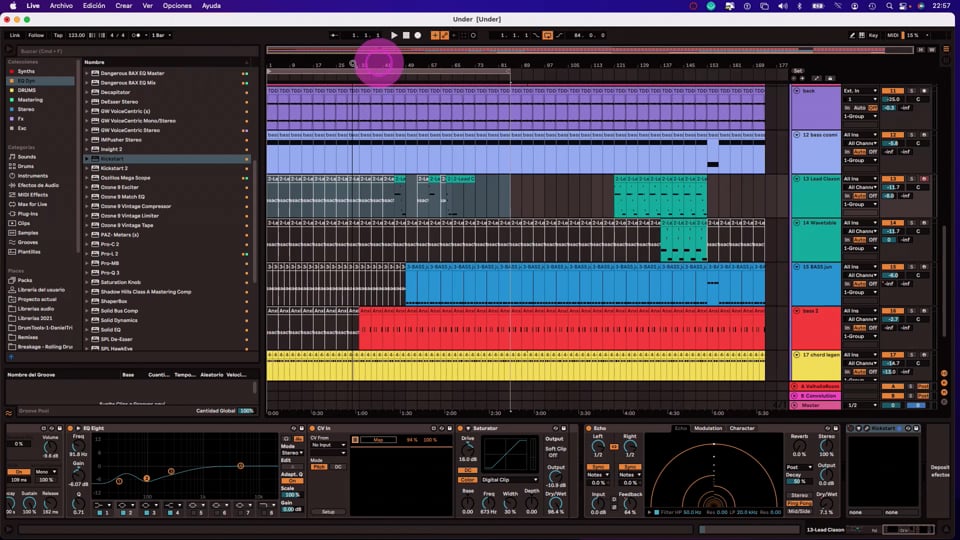
Task: Open the Instruments category
Action: [32, 176]
